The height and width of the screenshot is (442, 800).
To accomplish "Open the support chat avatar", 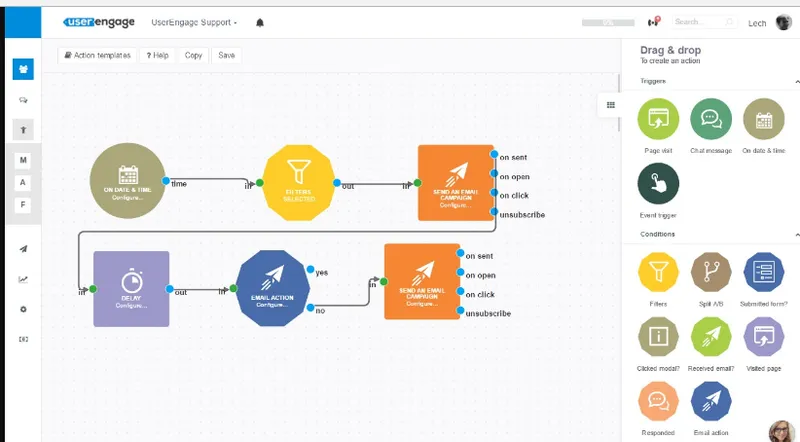I will (781, 431).
